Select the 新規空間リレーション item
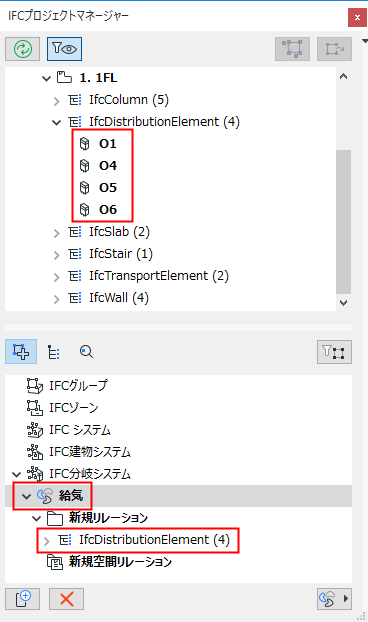This screenshot has width=368, height=622. point(121,562)
